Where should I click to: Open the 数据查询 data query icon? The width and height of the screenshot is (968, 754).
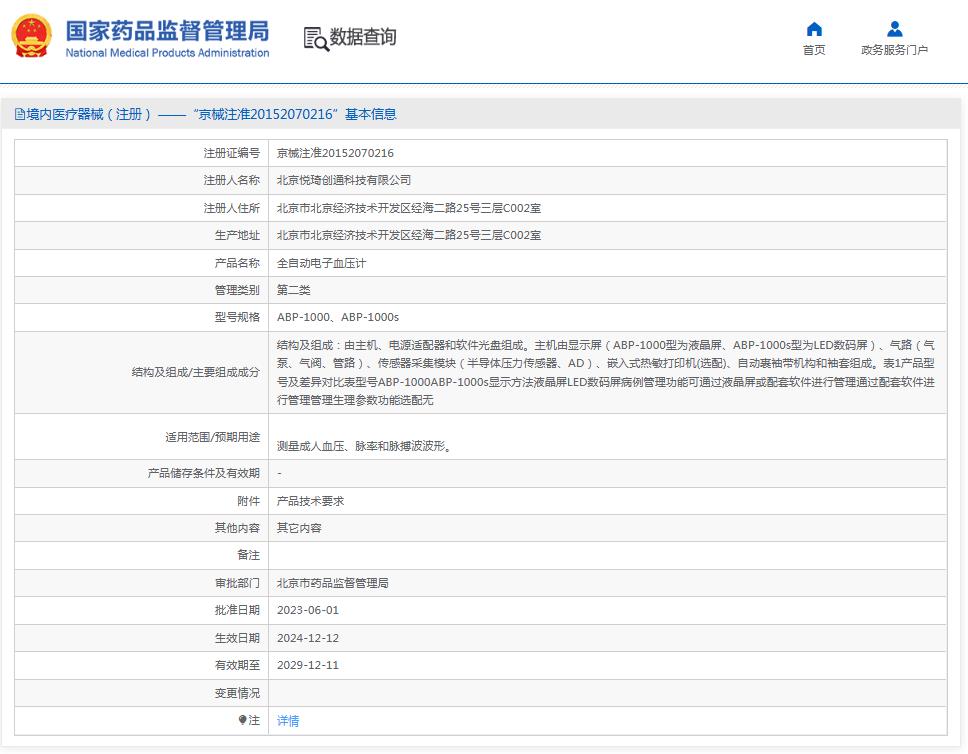[x=350, y=38]
